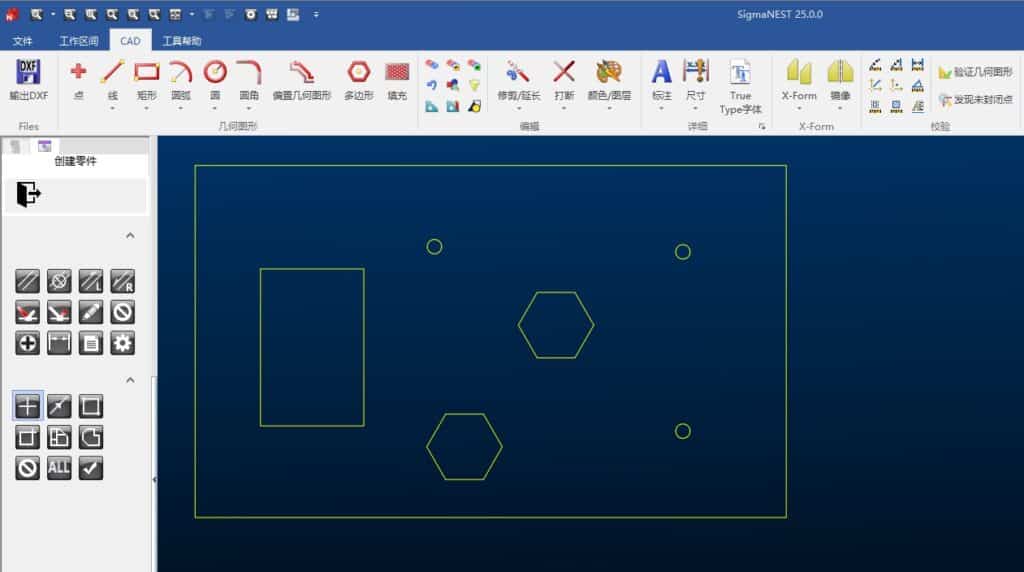The image size is (1024, 572).
Task: Toggle the crosshair selection mode button
Action: [28, 406]
